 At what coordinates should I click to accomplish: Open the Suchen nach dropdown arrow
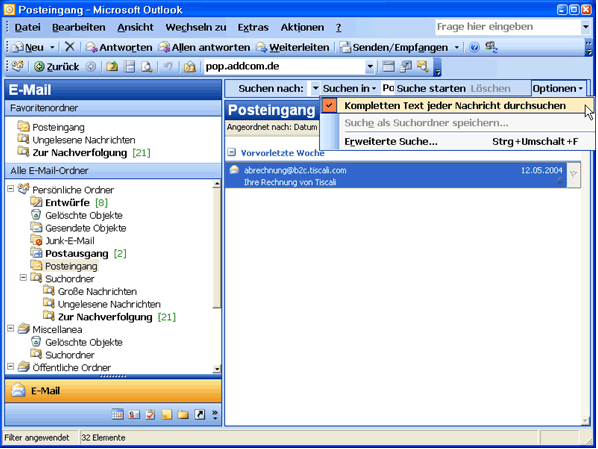point(315,89)
